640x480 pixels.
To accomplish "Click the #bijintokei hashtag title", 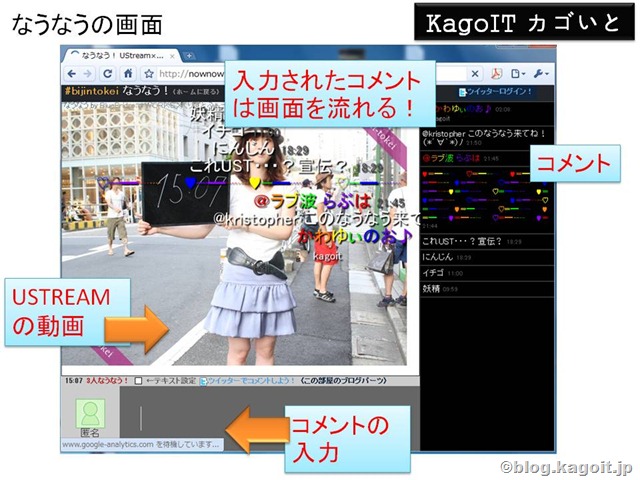I will tap(91, 91).
